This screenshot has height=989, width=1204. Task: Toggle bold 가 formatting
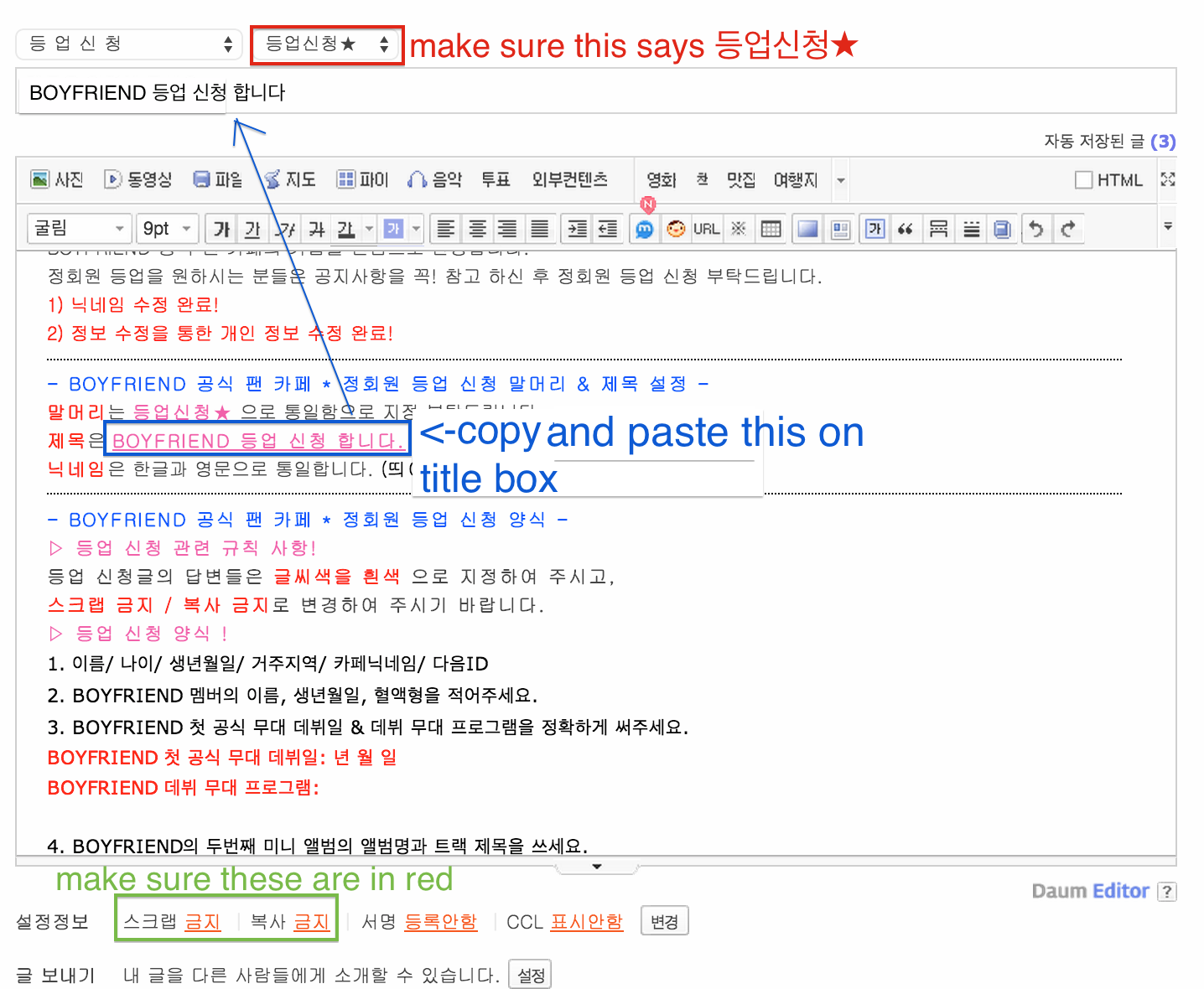[221, 229]
